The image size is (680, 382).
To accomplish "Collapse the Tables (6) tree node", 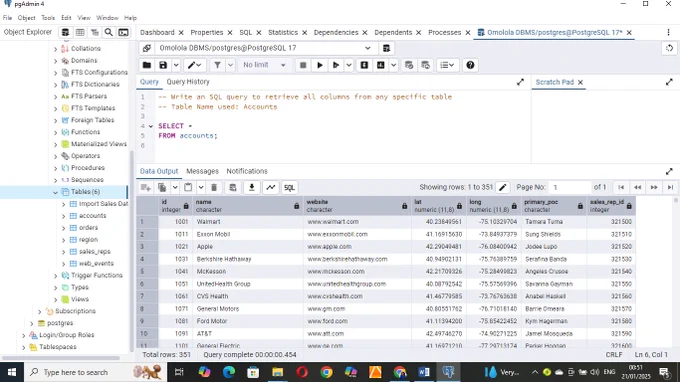I will (x=56, y=192).
